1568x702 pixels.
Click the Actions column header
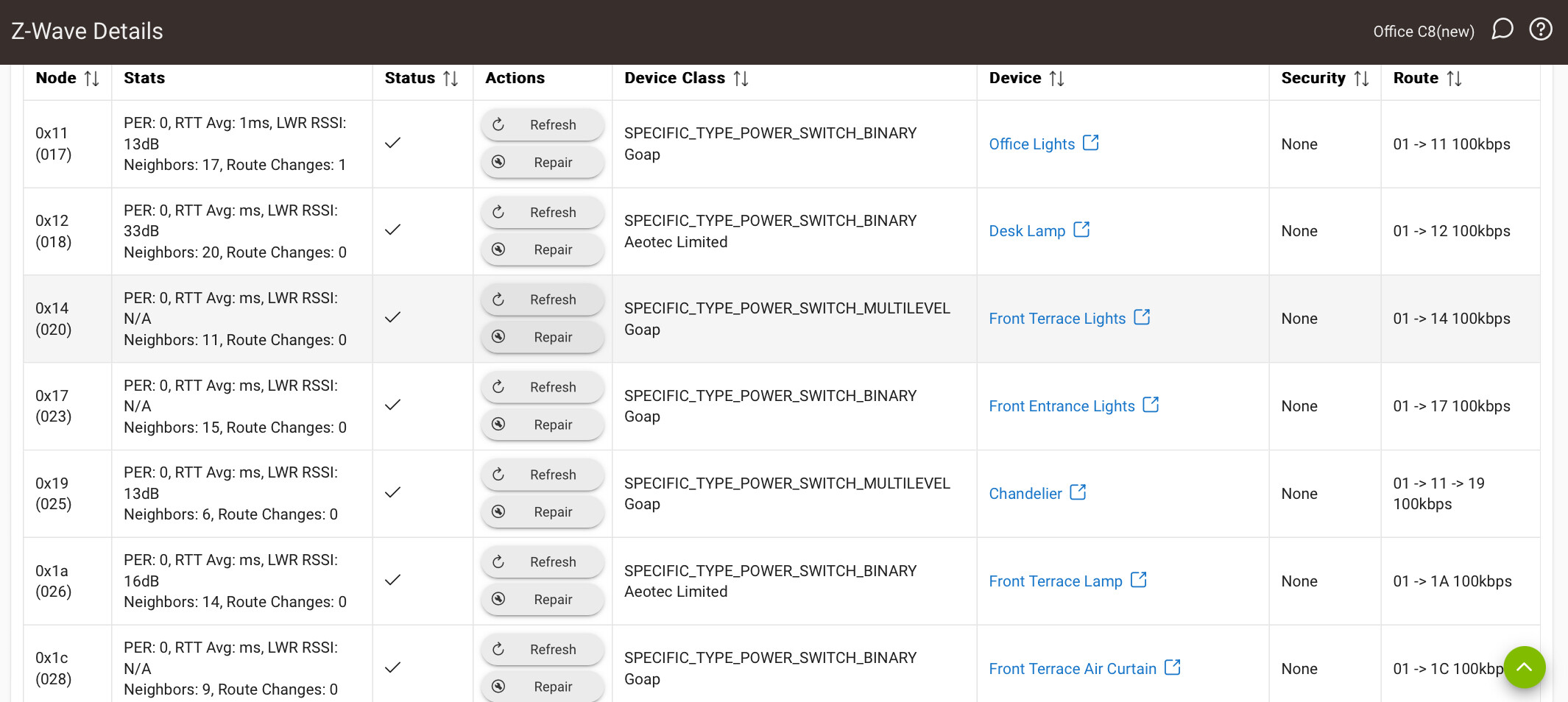coord(515,78)
